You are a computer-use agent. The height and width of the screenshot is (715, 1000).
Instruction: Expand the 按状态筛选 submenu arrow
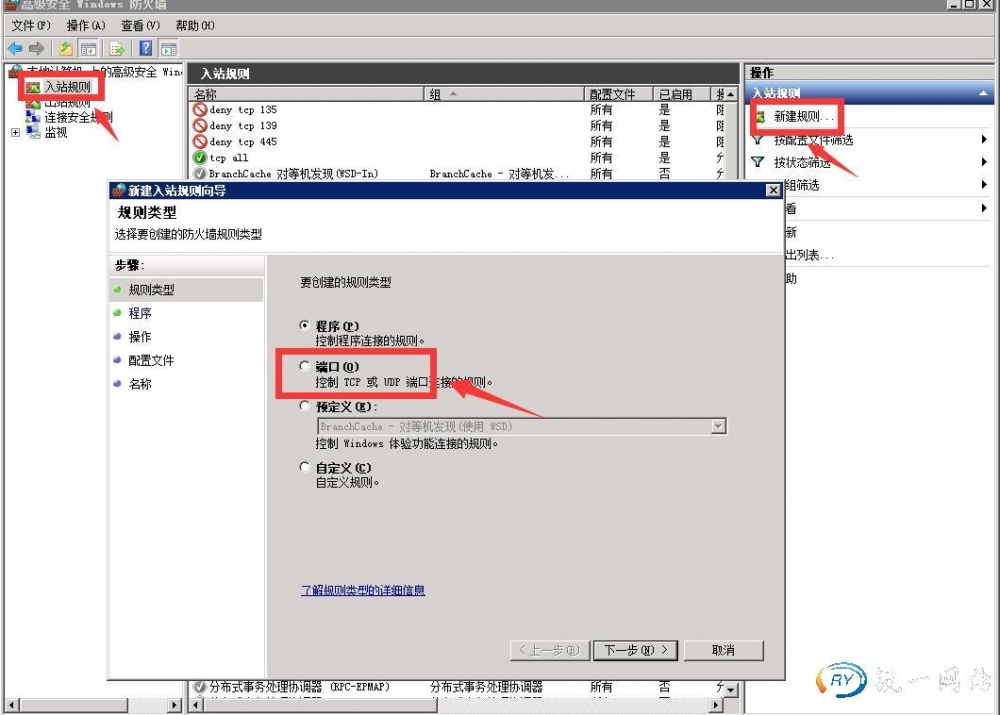pyautogui.click(x=985, y=162)
